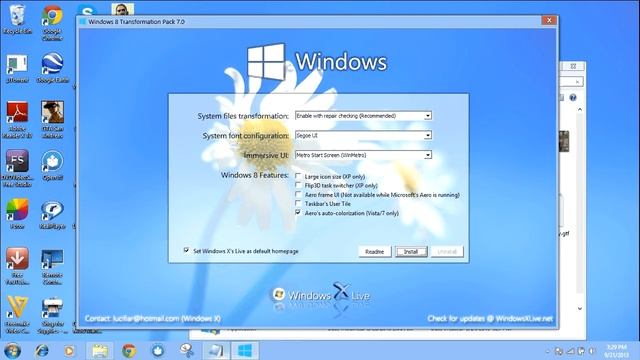Close the Windows 8 Transformation Pack window
This screenshot has height=360, width=640.
point(549,20)
